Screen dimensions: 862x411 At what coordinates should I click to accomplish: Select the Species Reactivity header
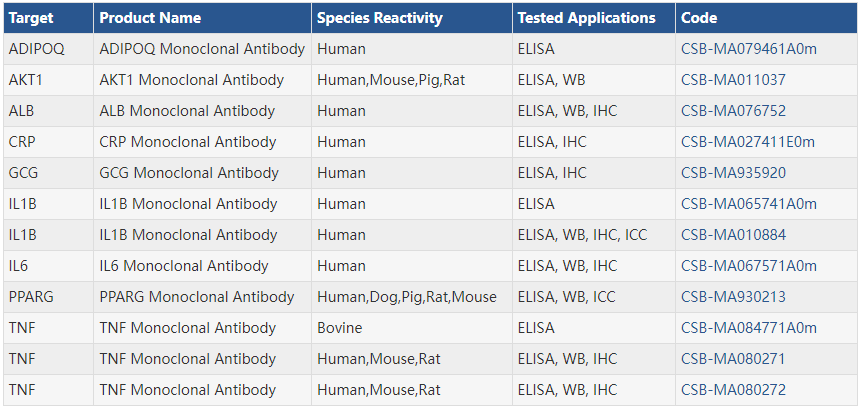tap(380, 18)
